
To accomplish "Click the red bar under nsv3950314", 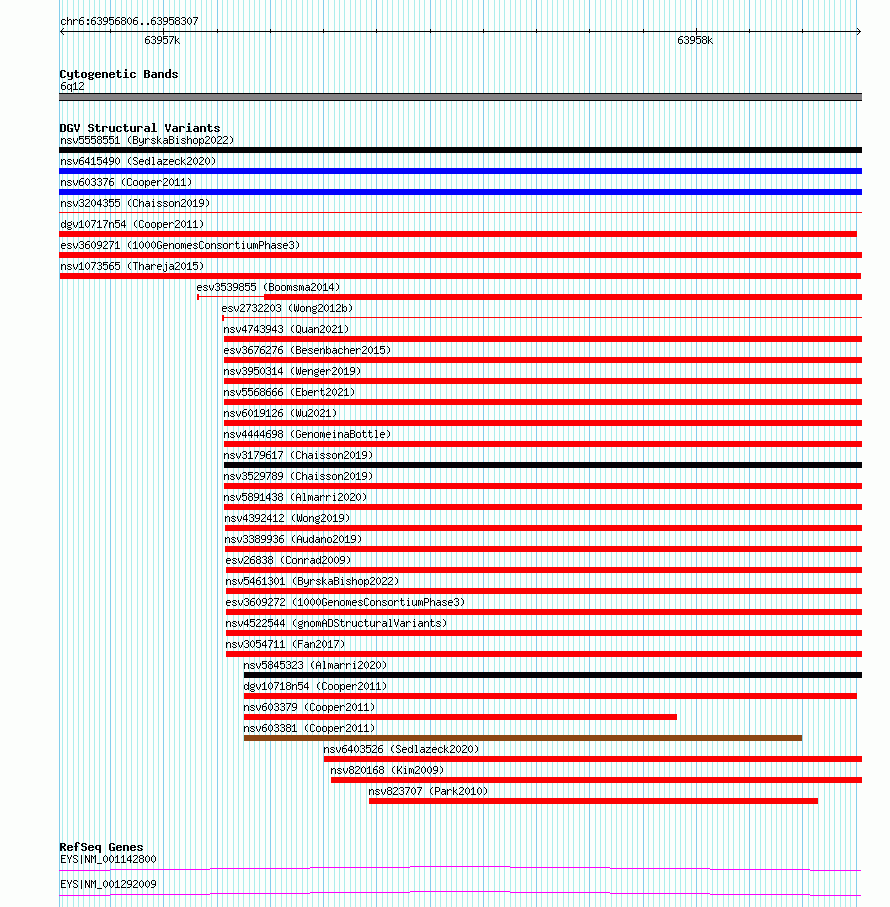I will pos(543,381).
